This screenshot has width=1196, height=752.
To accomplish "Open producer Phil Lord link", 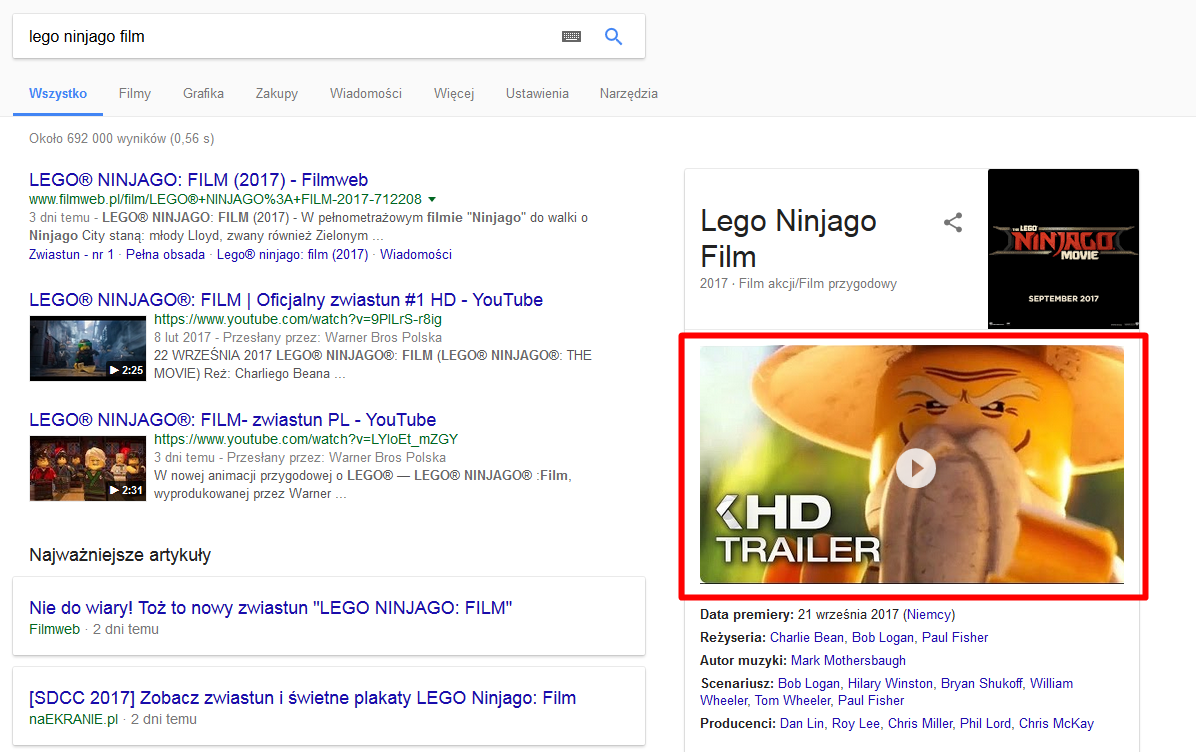I will tap(985, 723).
